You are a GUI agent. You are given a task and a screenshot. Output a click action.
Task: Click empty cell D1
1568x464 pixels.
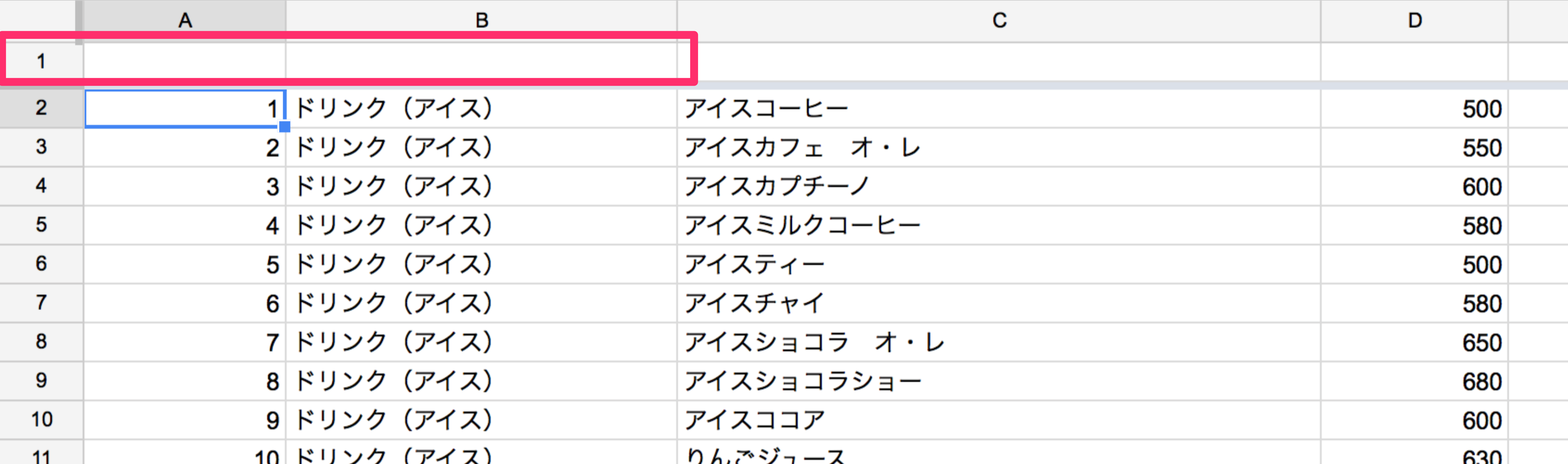1415,61
